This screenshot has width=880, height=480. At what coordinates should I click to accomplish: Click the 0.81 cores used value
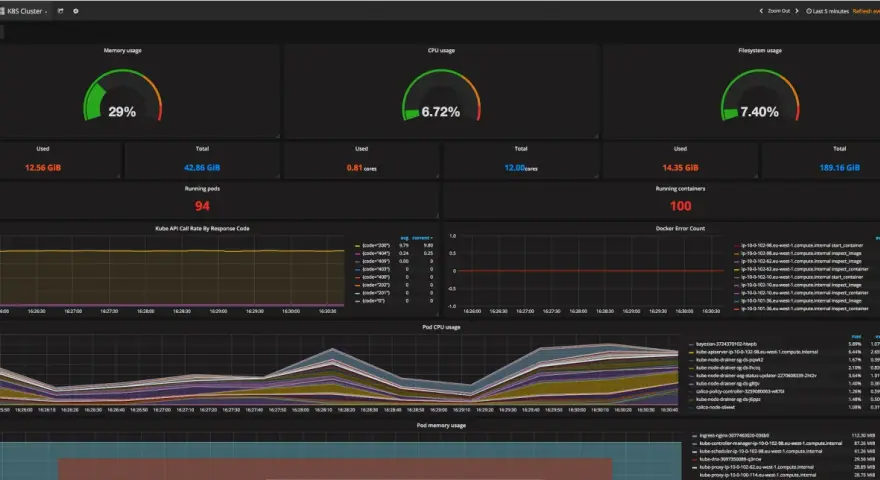[x=361, y=167]
